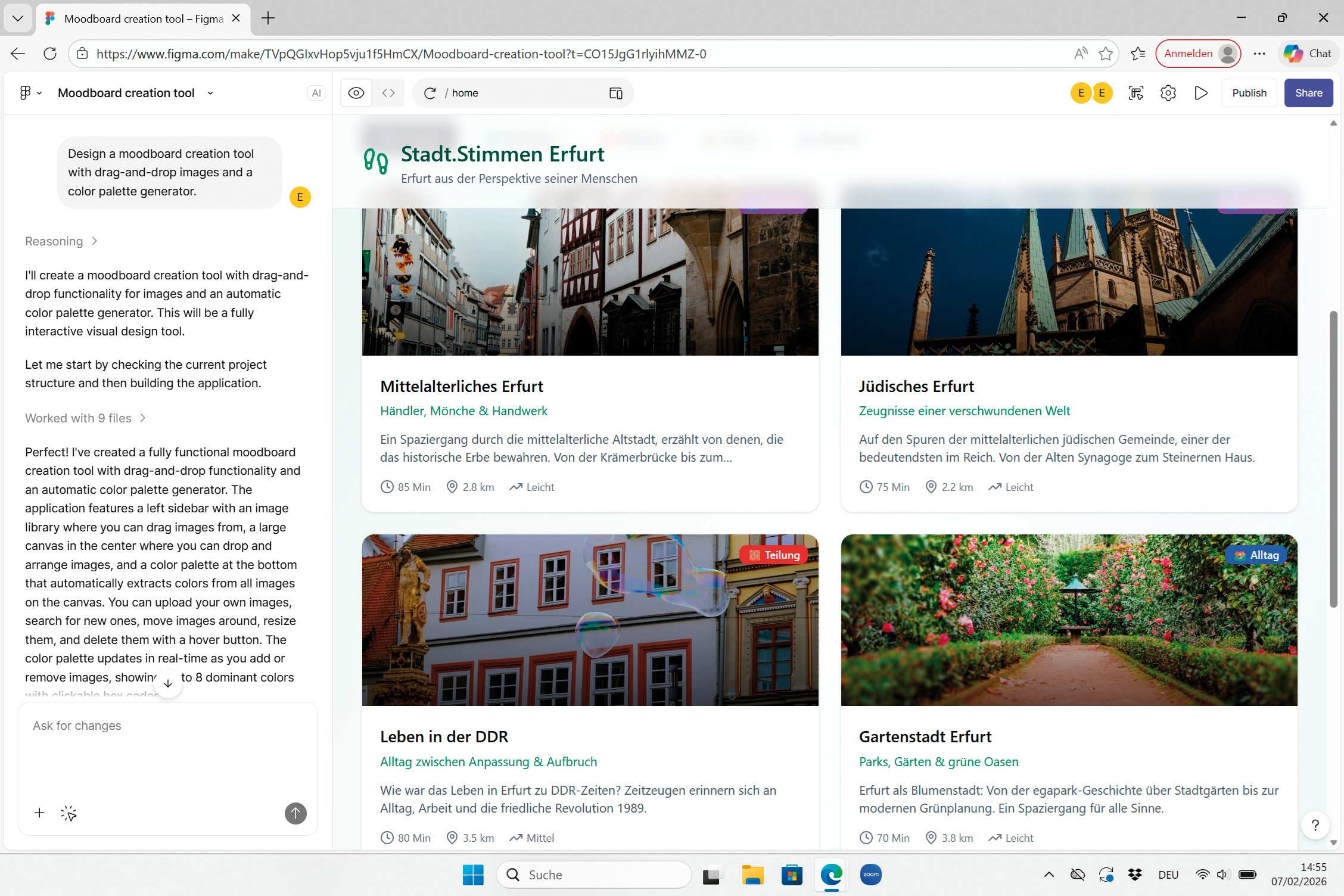Click the Zeugnisse einer verschwundenen Welt subtitle

coord(965,410)
